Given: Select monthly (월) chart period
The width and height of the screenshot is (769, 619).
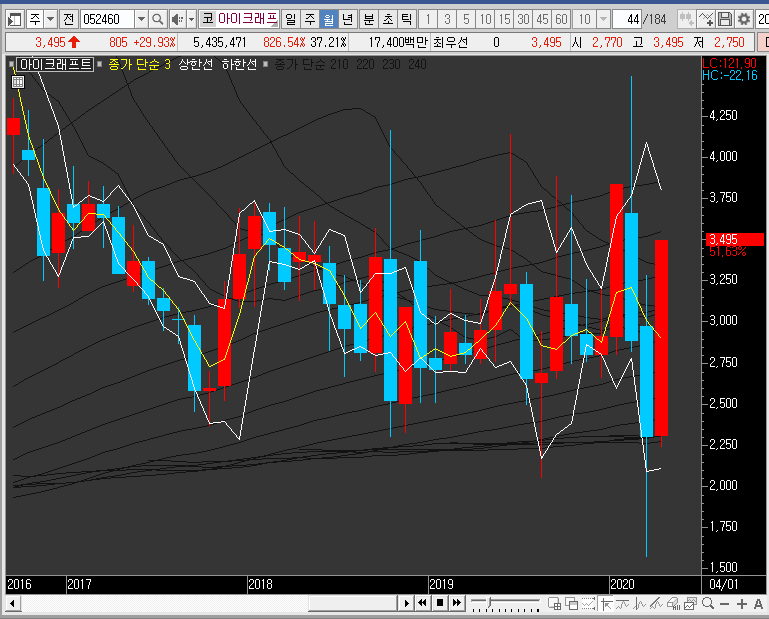Looking at the screenshot, I should [x=329, y=20].
